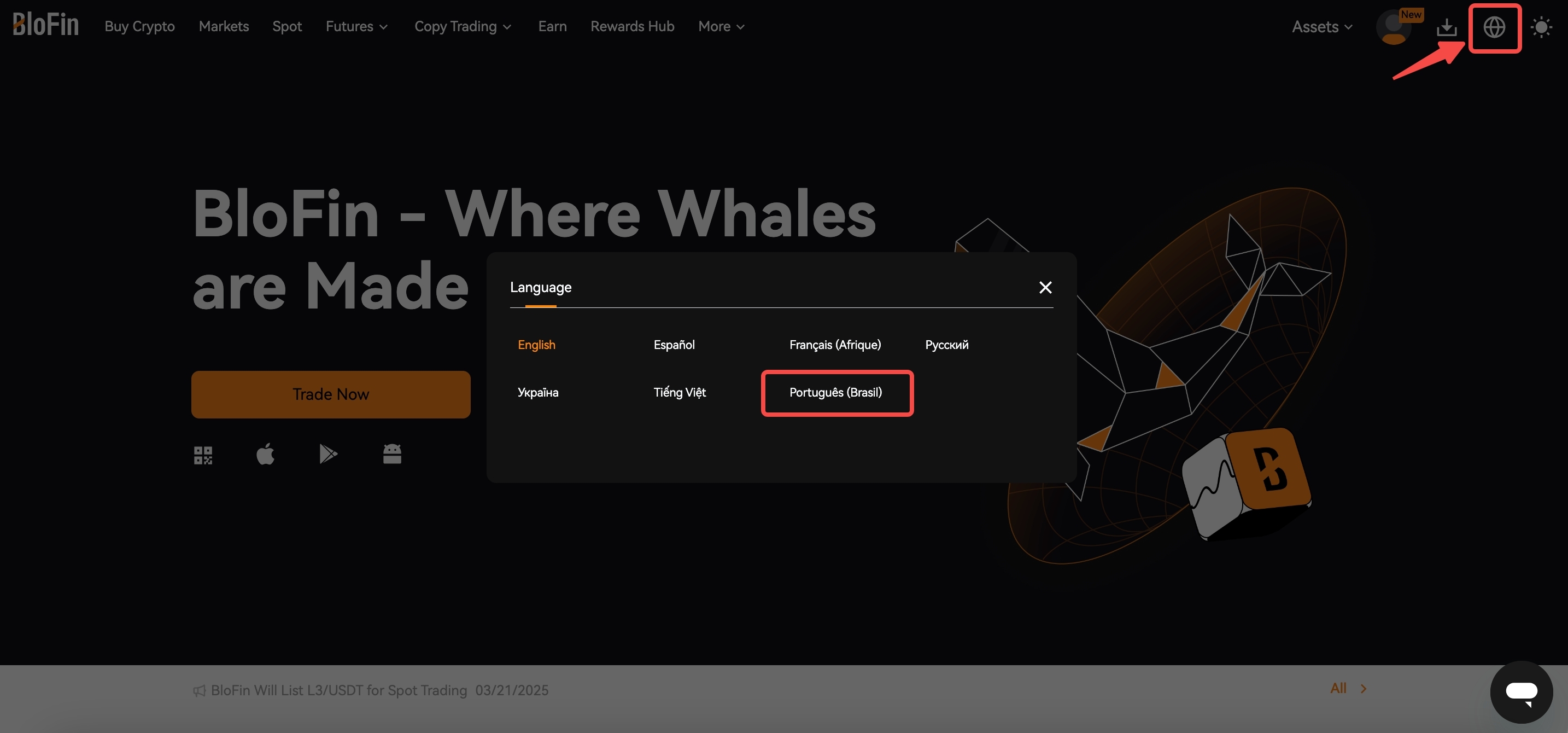Choose Україна language
This screenshot has width=1568, height=733.
click(537, 392)
